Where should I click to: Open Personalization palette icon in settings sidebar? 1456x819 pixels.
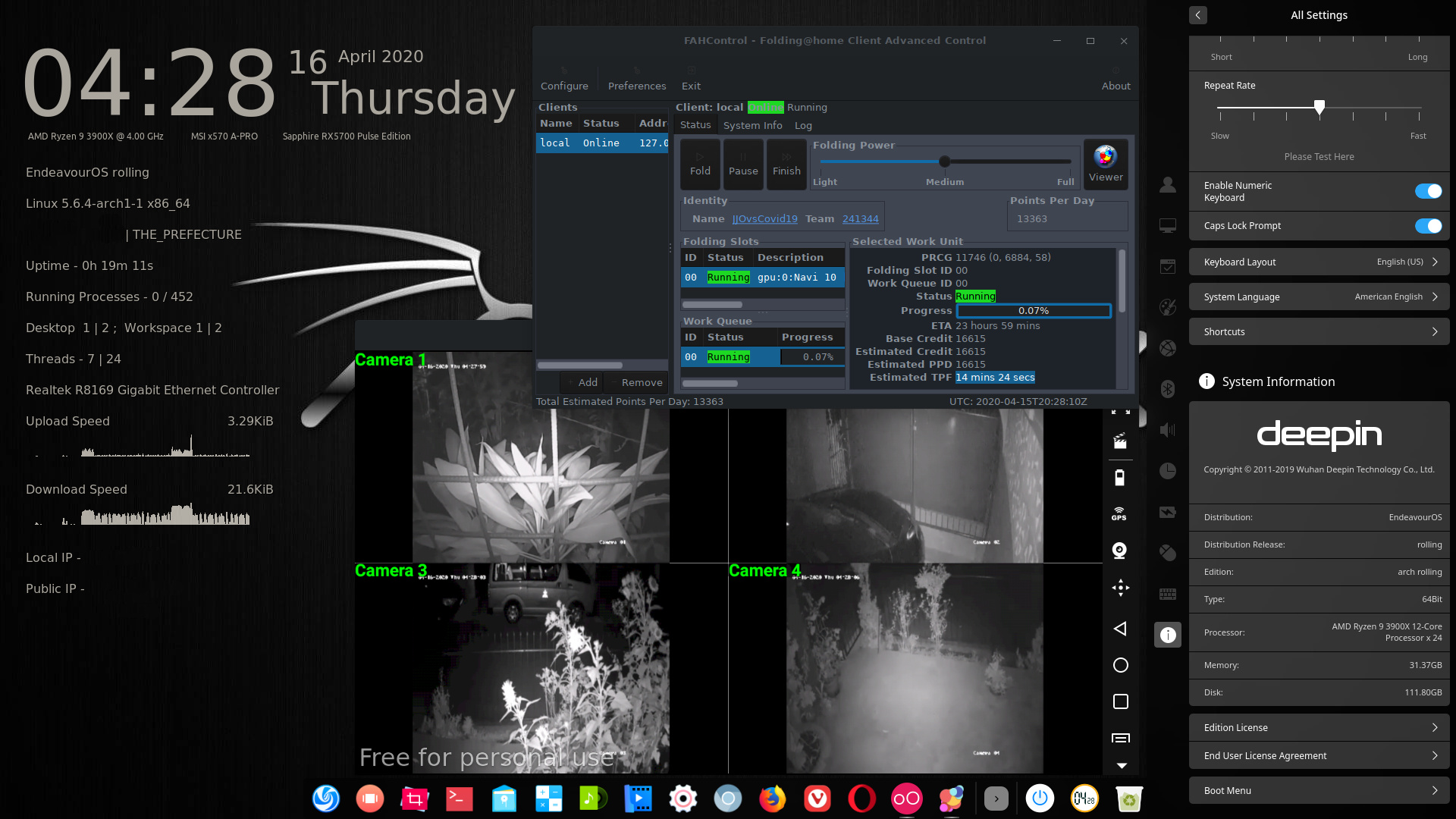1168,307
